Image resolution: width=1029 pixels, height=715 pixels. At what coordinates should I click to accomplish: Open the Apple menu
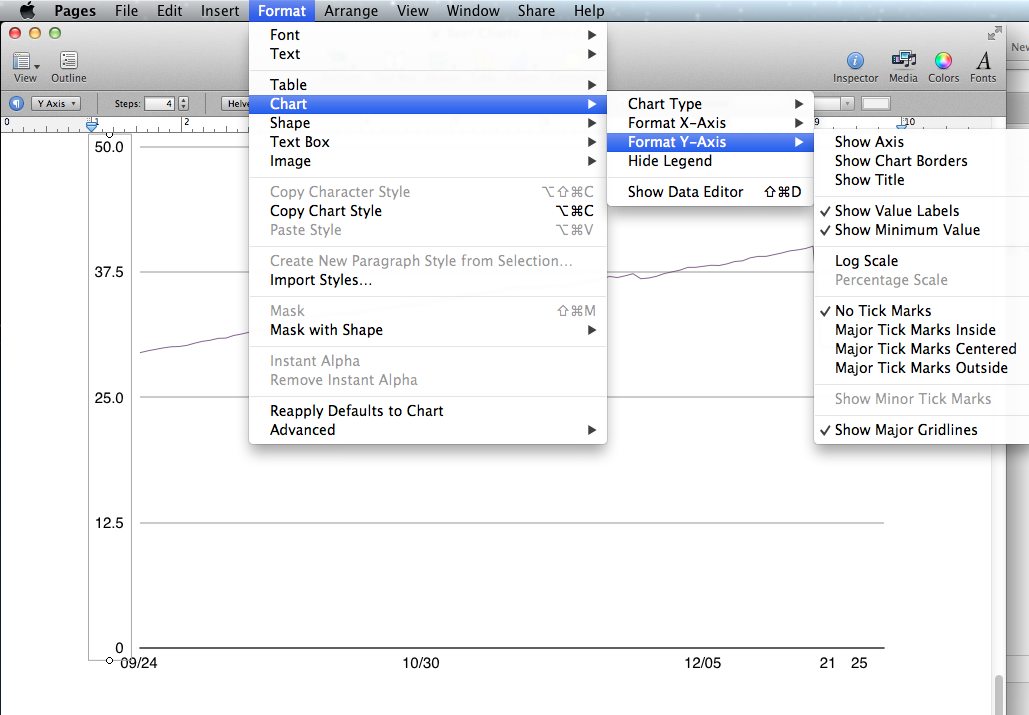[x=27, y=10]
